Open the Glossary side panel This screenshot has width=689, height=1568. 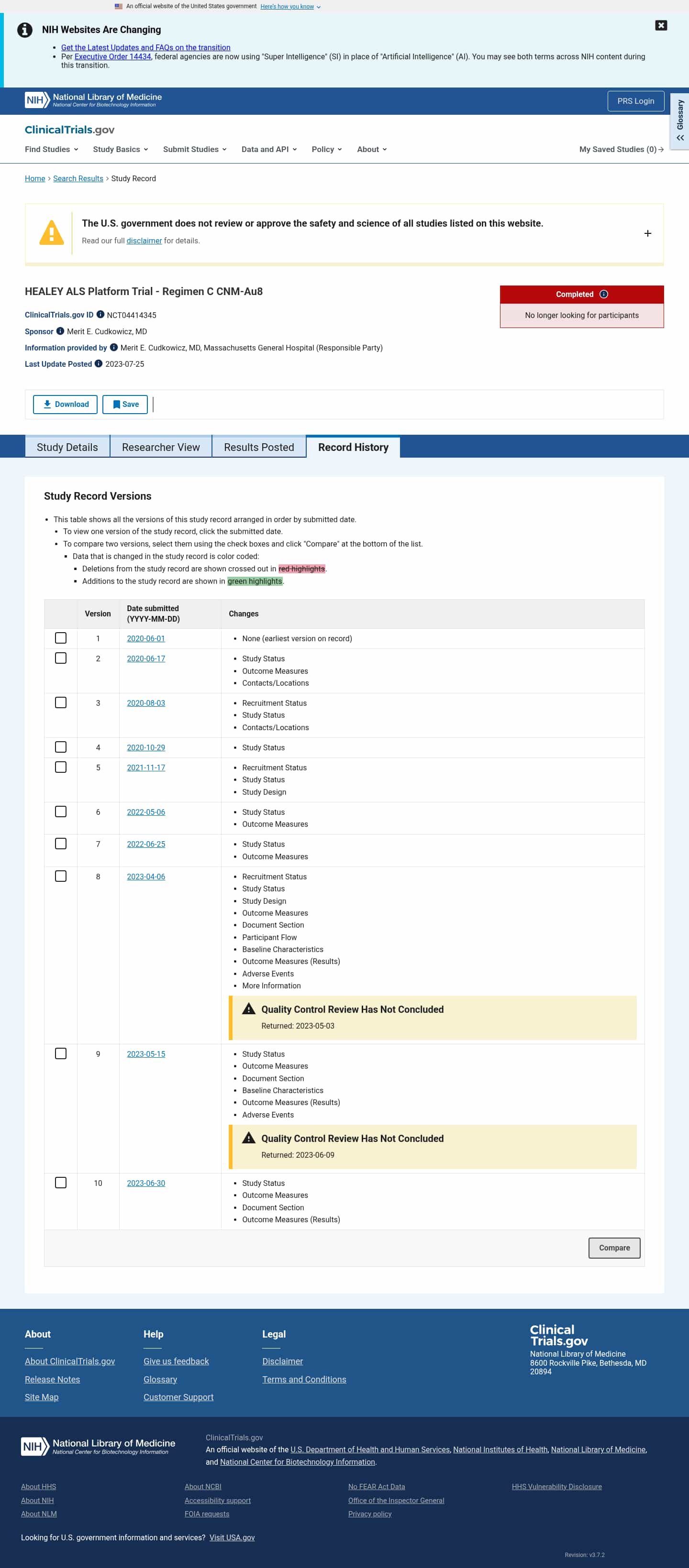pos(680,121)
